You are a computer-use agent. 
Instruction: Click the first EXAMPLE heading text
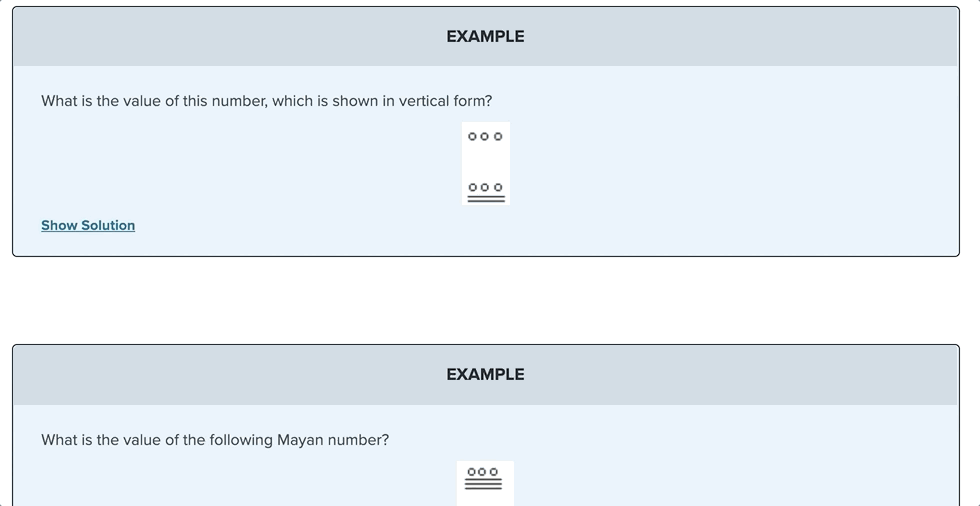[x=485, y=36]
